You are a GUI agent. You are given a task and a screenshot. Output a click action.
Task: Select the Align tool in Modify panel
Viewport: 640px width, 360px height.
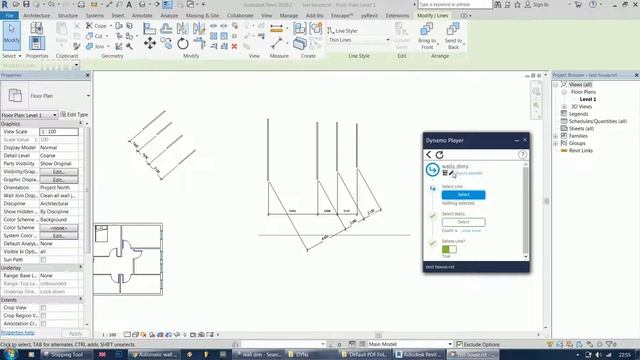tap(149, 29)
